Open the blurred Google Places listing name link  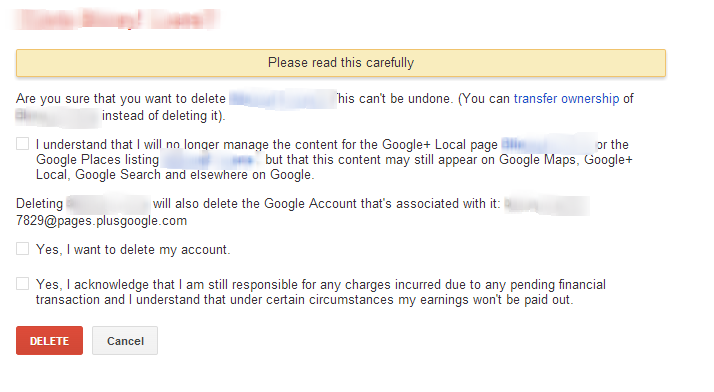pyautogui.click(x=212, y=160)
